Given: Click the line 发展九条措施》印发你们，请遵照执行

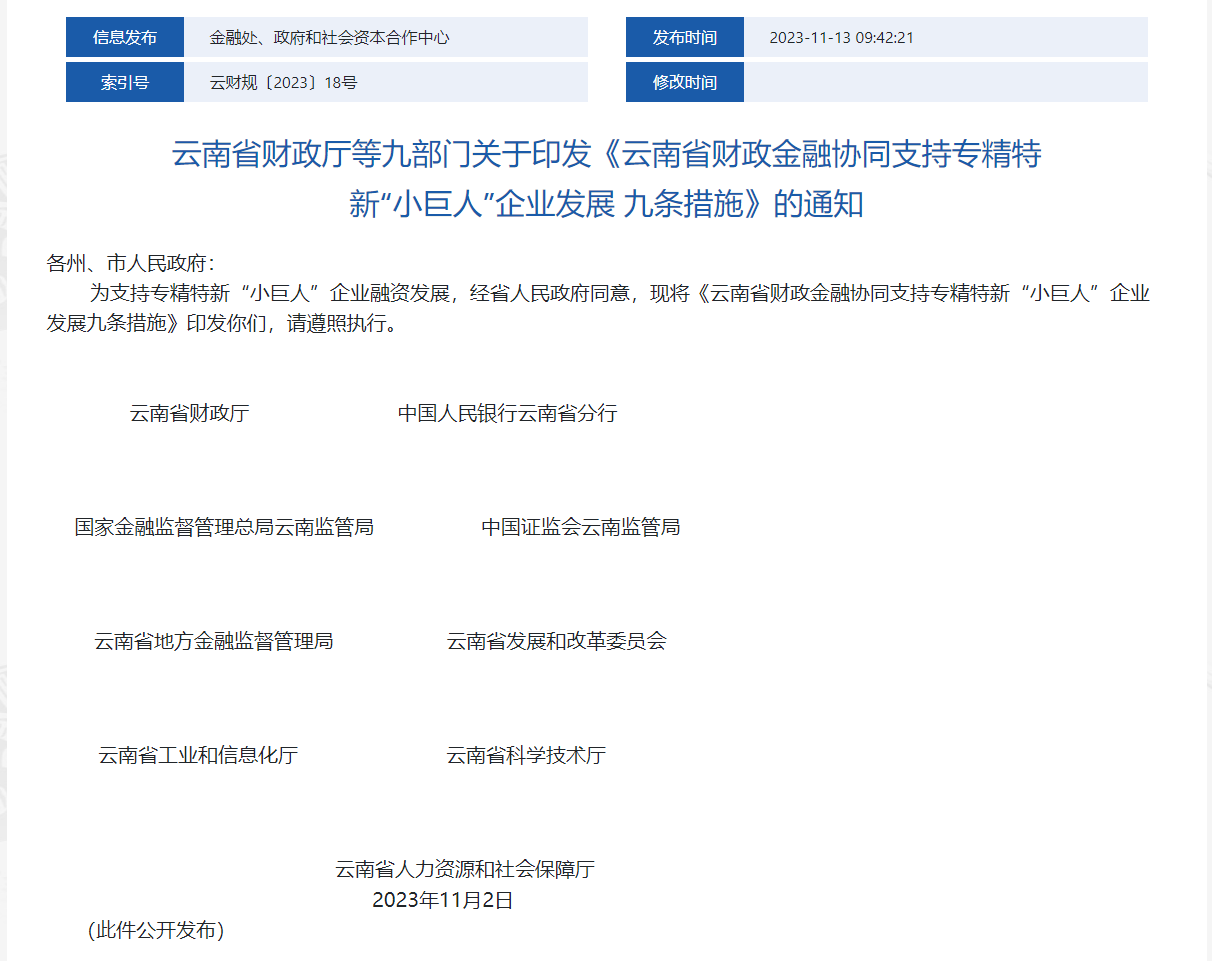Looking at the screenshot, I should coord(221,325).
